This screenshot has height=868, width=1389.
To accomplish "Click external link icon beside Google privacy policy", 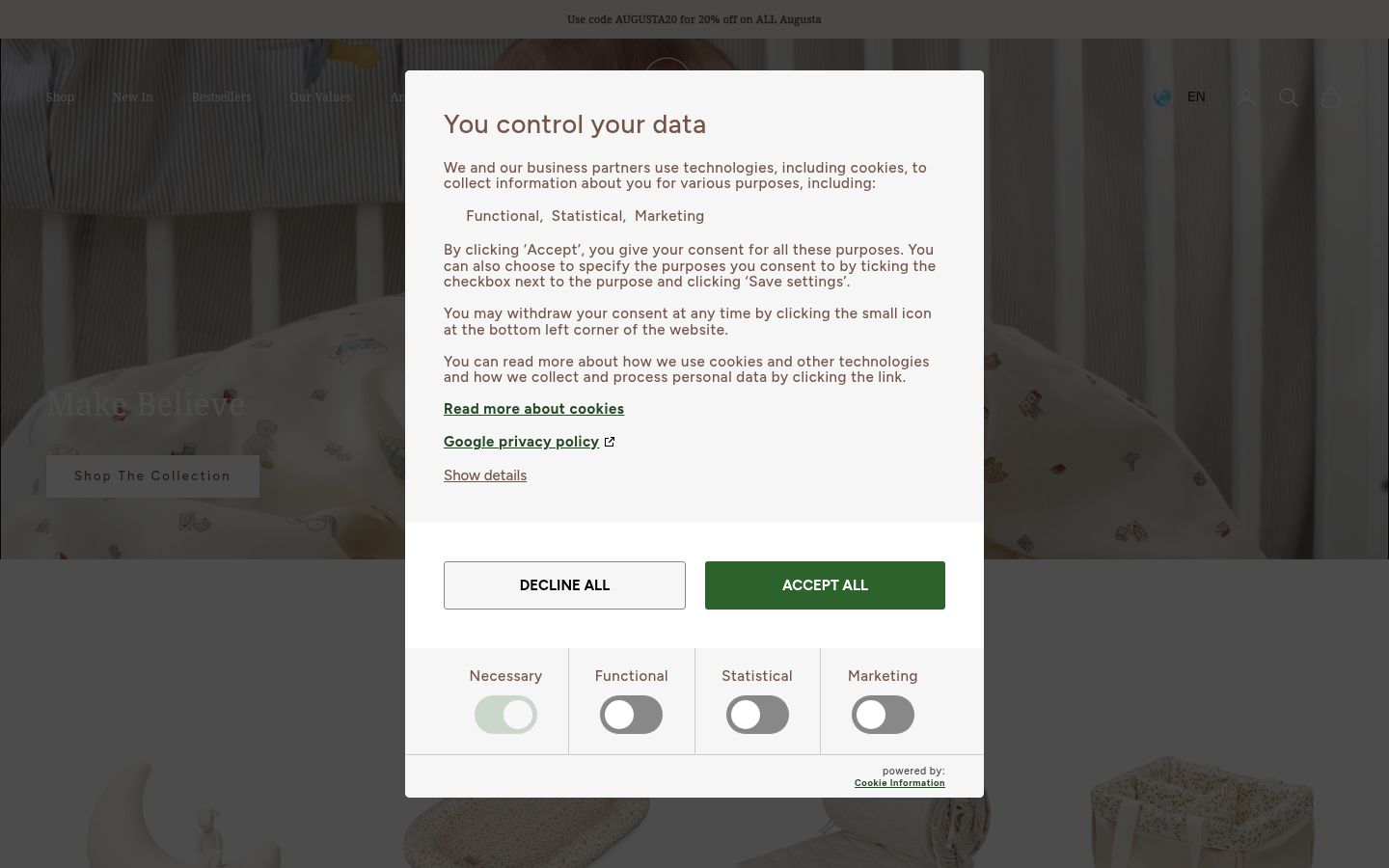I will pyautogui.click(x=610, y=442).
